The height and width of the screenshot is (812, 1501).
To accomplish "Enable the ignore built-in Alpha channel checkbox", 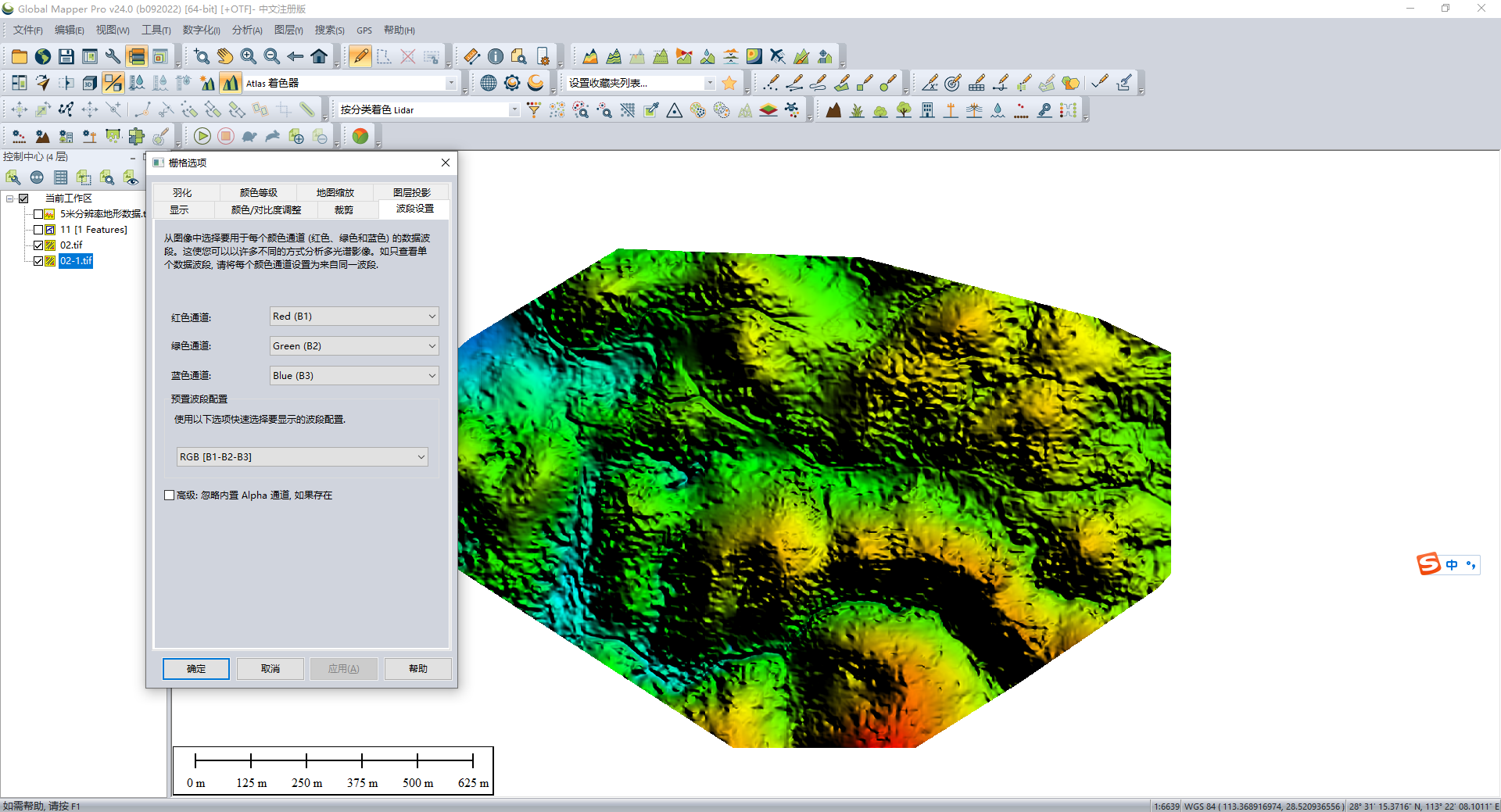I will [x=170, y=495].
